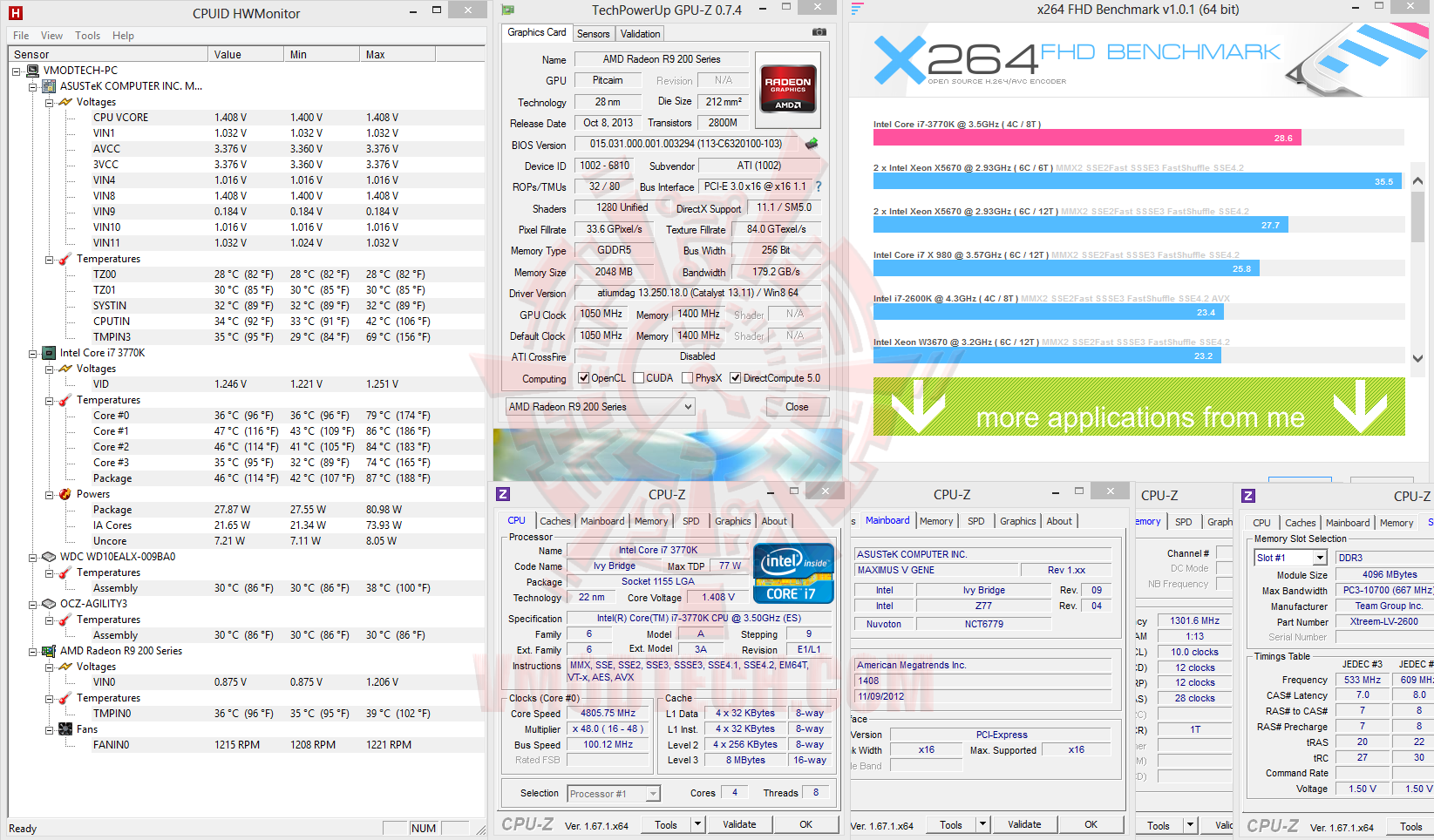Click OK in the CPU-Z Mainboard window
1434x840 pixels.
point(1091,824)
